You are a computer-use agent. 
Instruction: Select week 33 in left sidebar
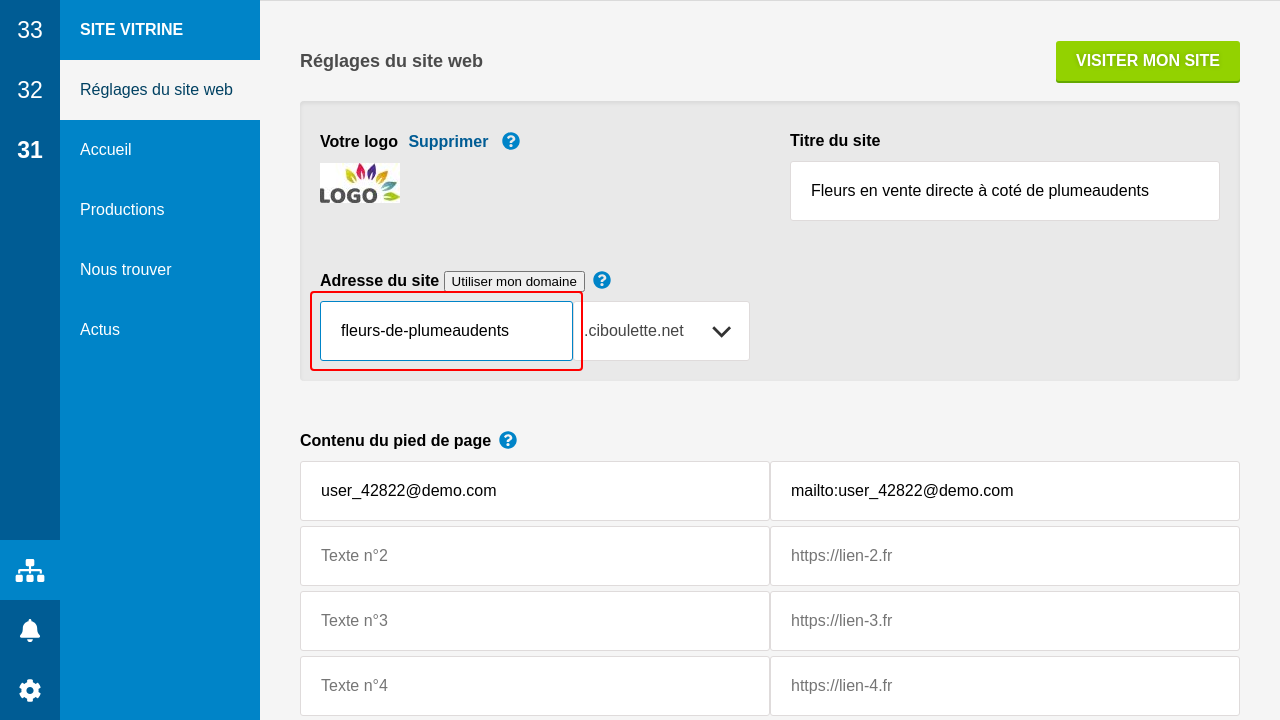[30, 30]
